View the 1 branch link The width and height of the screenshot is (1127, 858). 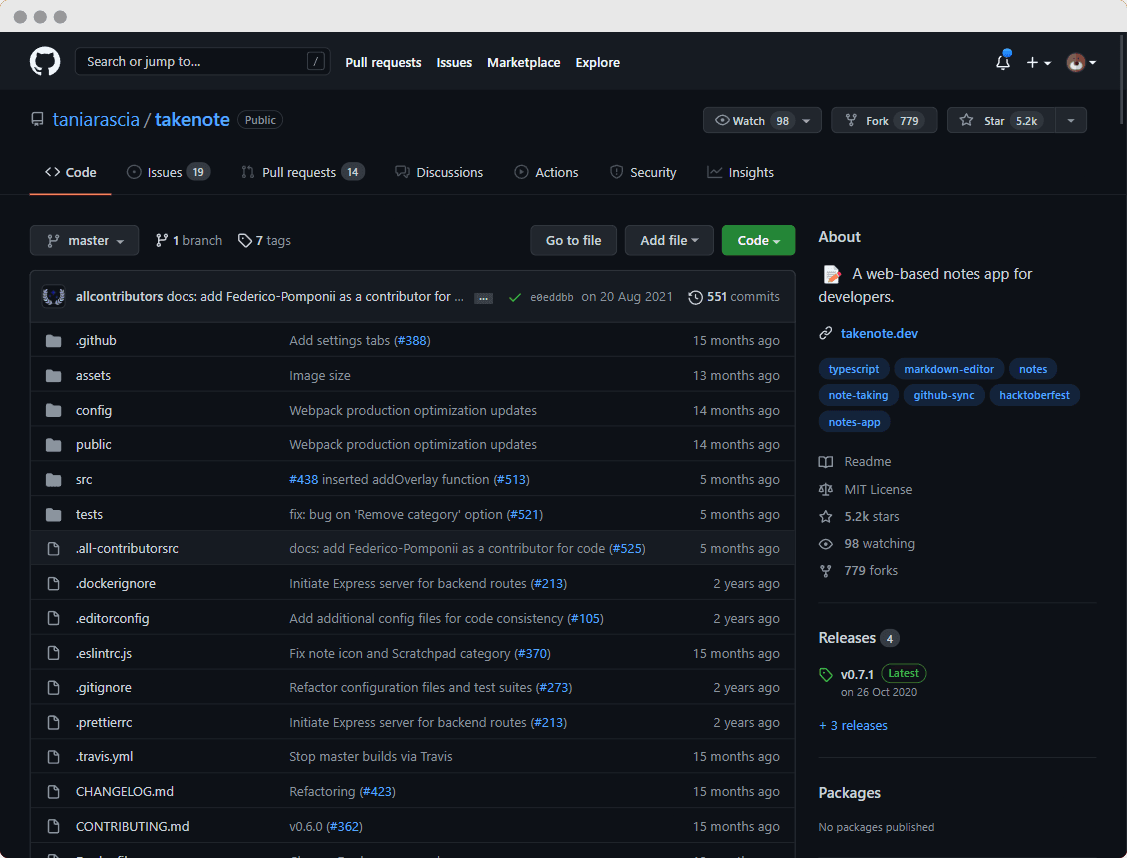(x=189, y=241)
